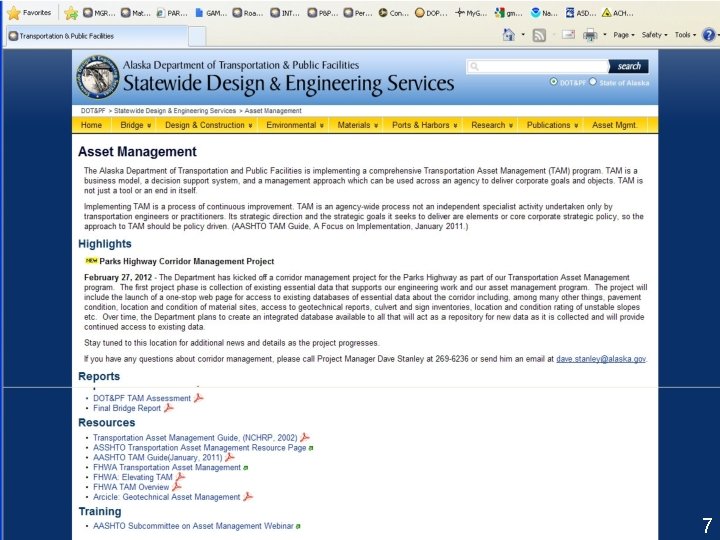720x540 pixels.
Task: Open the Safety menu dropdown
Action: pos(654,35)
